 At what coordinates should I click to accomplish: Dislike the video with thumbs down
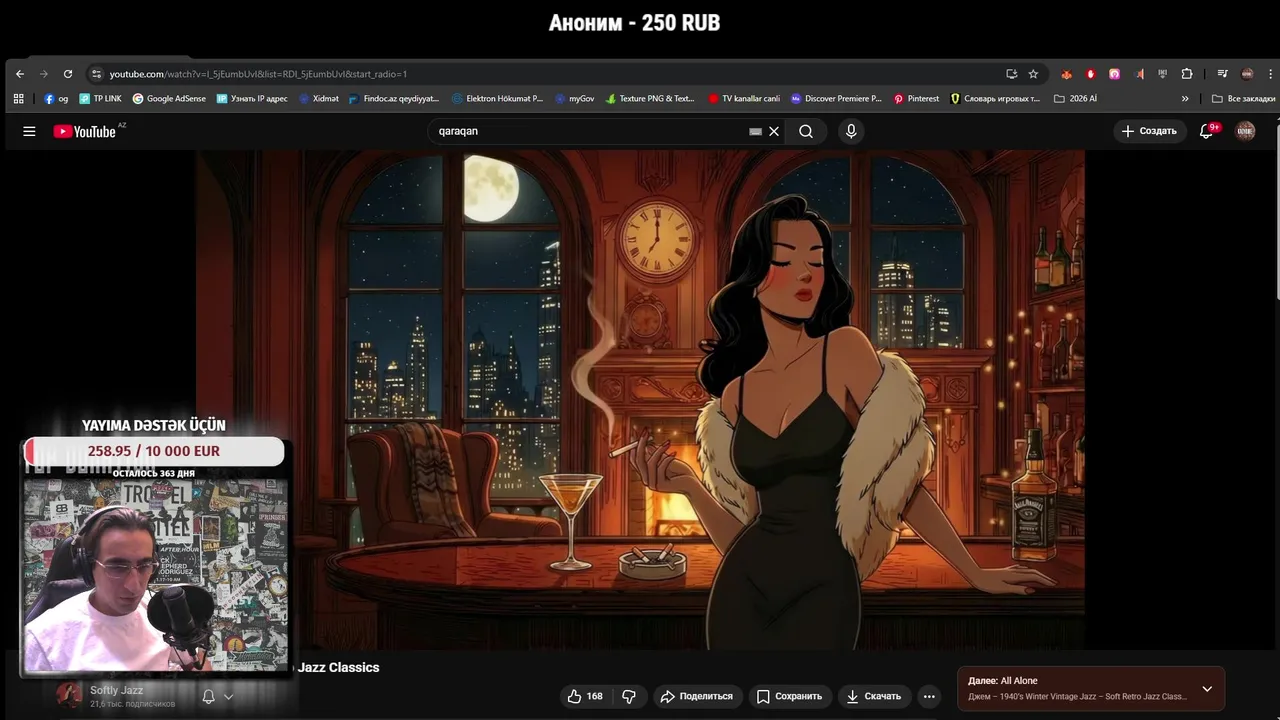[629, 696]
